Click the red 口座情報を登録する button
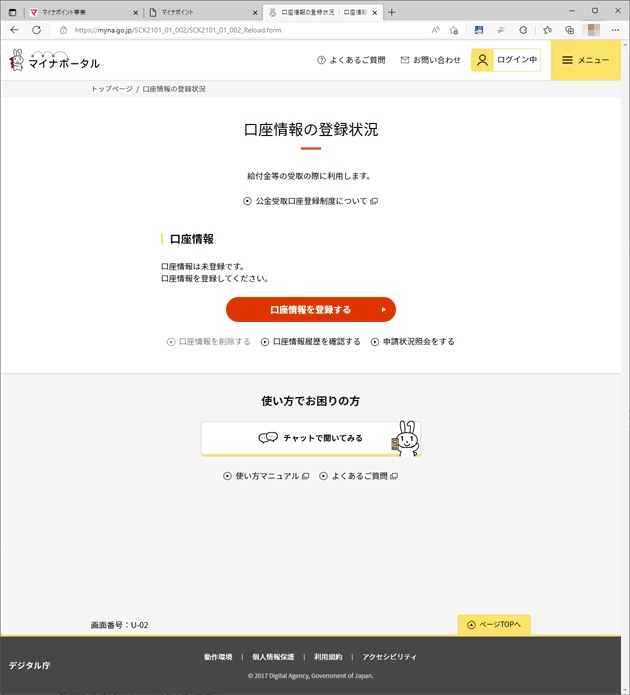The width and height of the screenshot is (630, 695). pos(311,309)
